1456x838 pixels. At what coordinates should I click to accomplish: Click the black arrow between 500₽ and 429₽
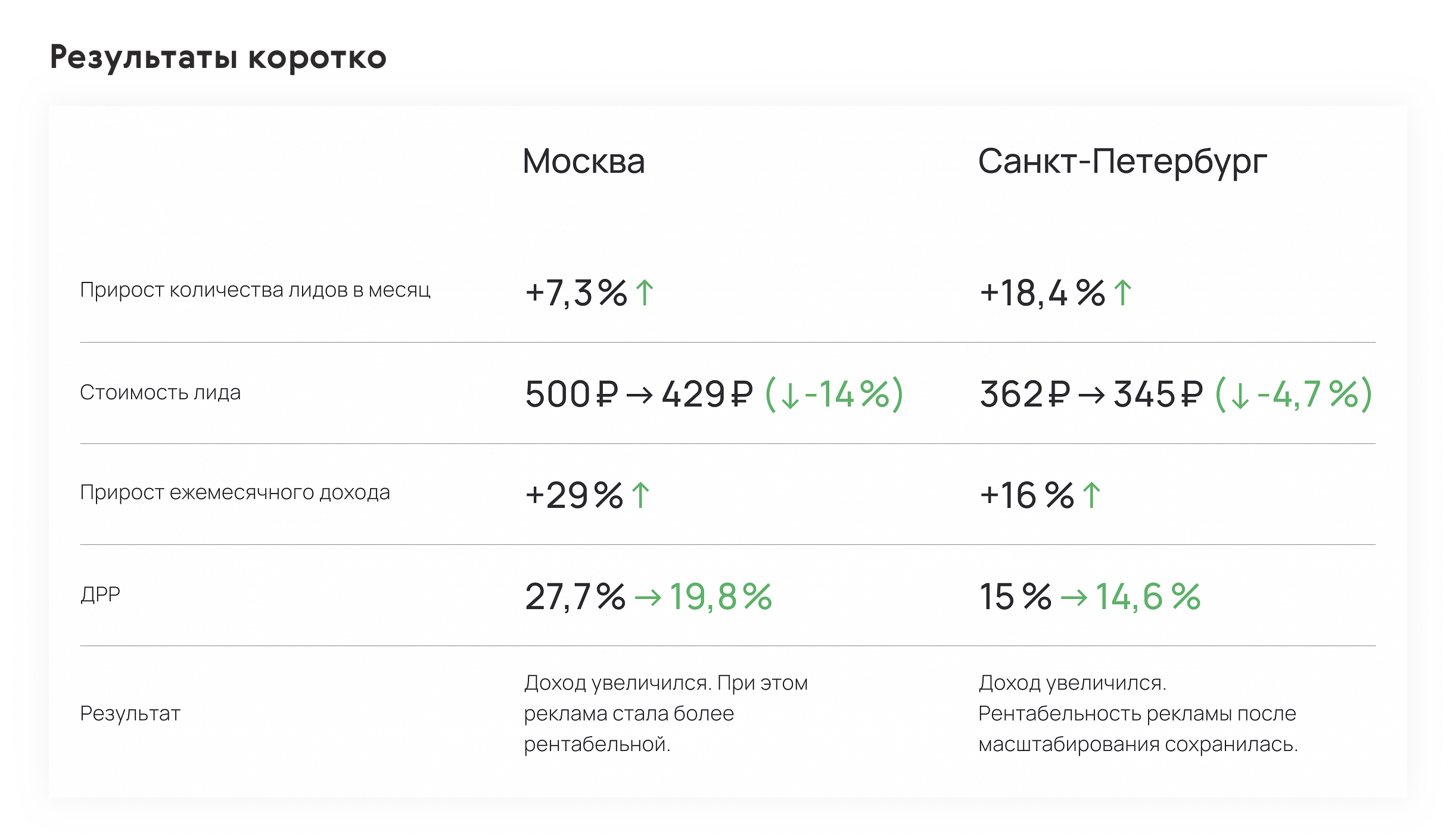(x=640, y=395)
